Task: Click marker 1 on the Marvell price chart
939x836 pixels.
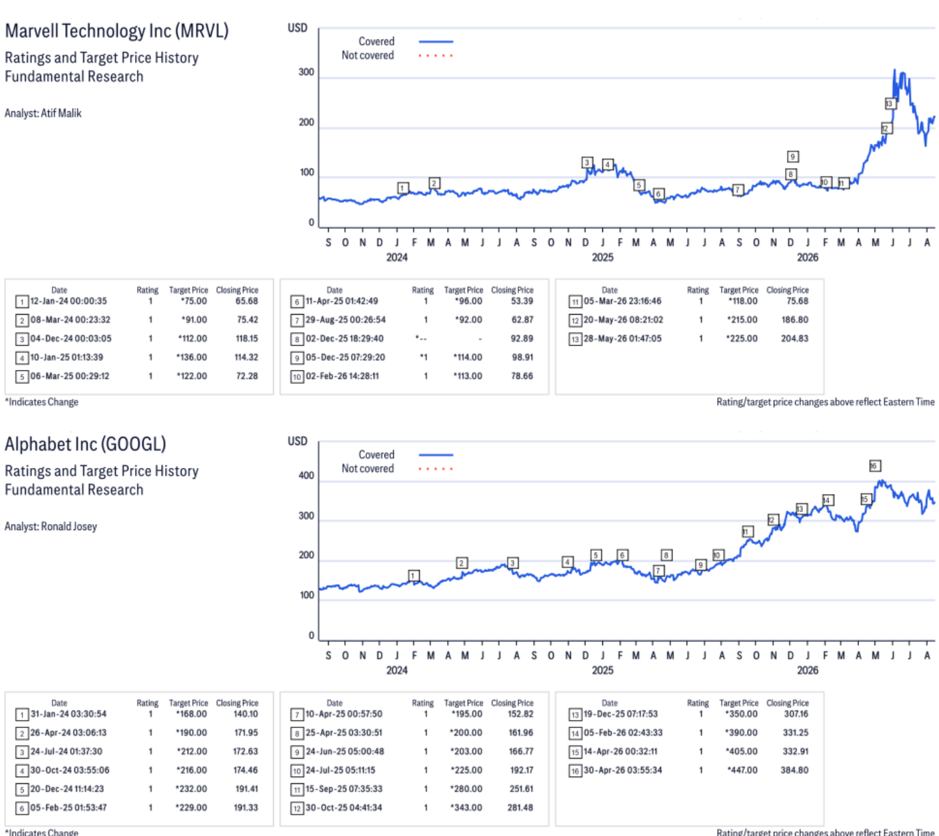Action: click(x=403, y=188)
